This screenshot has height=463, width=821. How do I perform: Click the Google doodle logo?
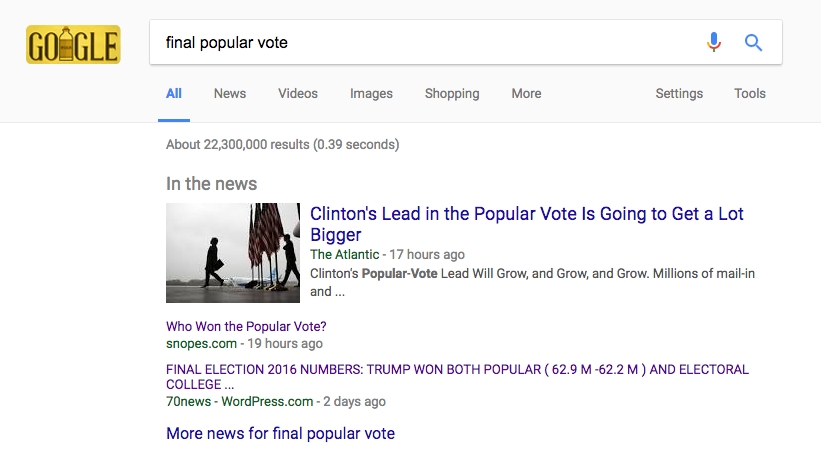coord(73,45)
